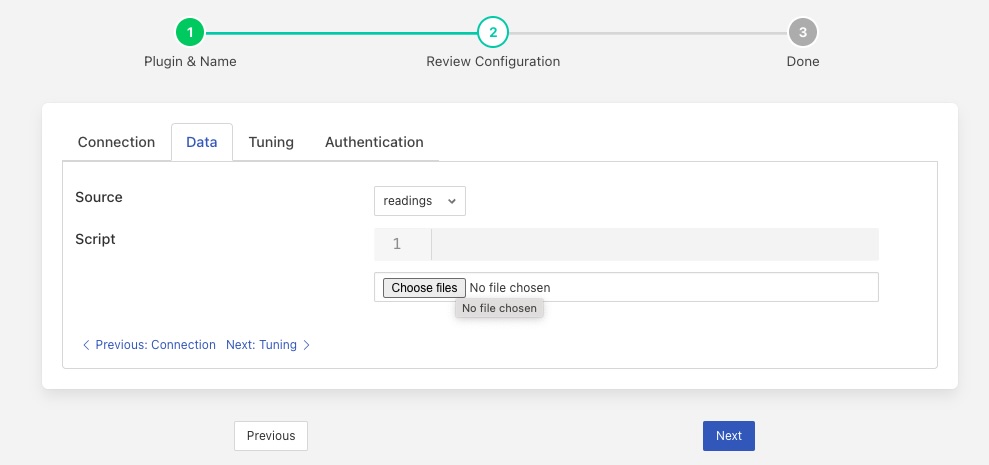The width and height of the screenshot is (989, 465).
Task: Click the right chevron beside Next: Tuning
Action: (x=307, y=345)
